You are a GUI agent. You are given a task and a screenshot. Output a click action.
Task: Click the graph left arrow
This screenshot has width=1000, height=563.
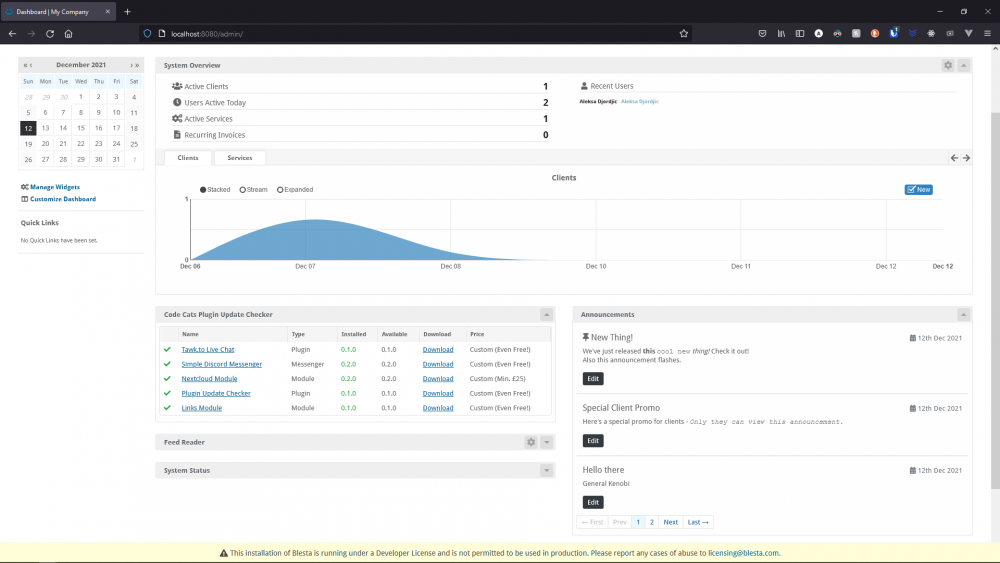tap(954, 157)
